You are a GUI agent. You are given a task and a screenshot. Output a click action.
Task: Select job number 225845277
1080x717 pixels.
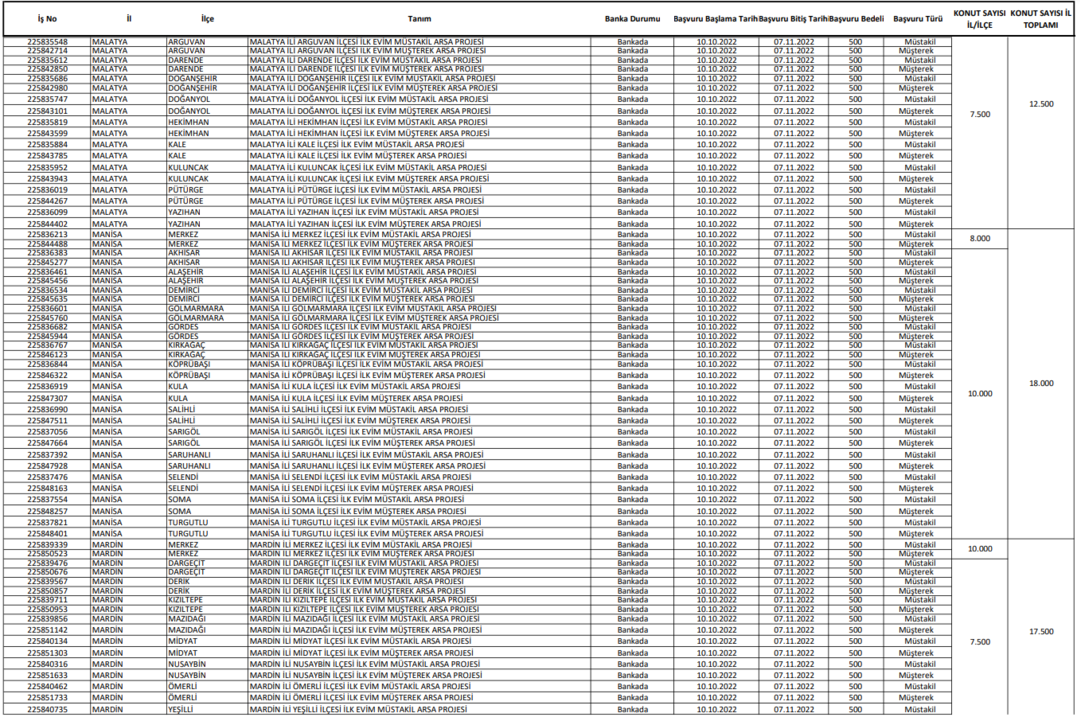(x=48, y=262)
